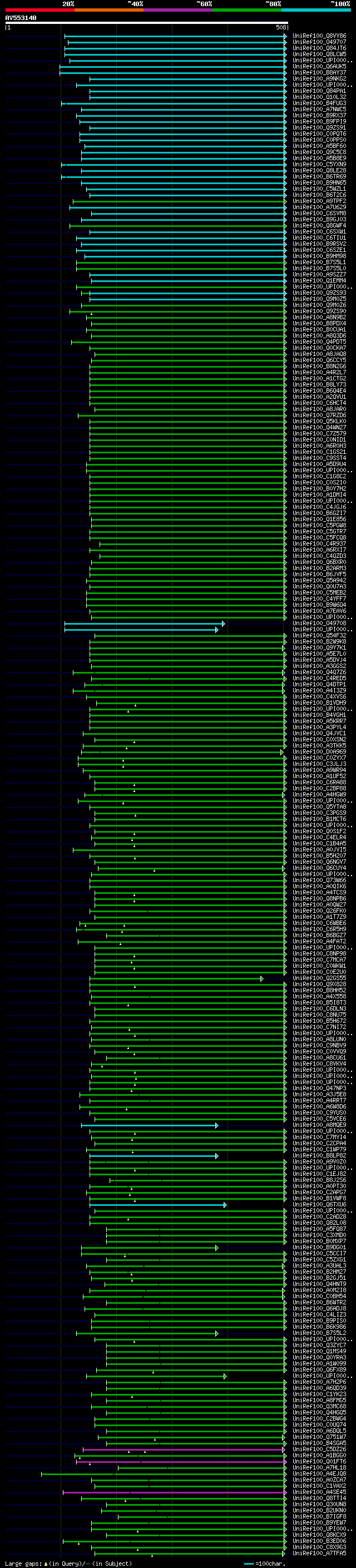The height and width of the screenshot is (1568, 356).
Task: Select hit label UniRef100_C5YXN9
Action: (319, 164)
